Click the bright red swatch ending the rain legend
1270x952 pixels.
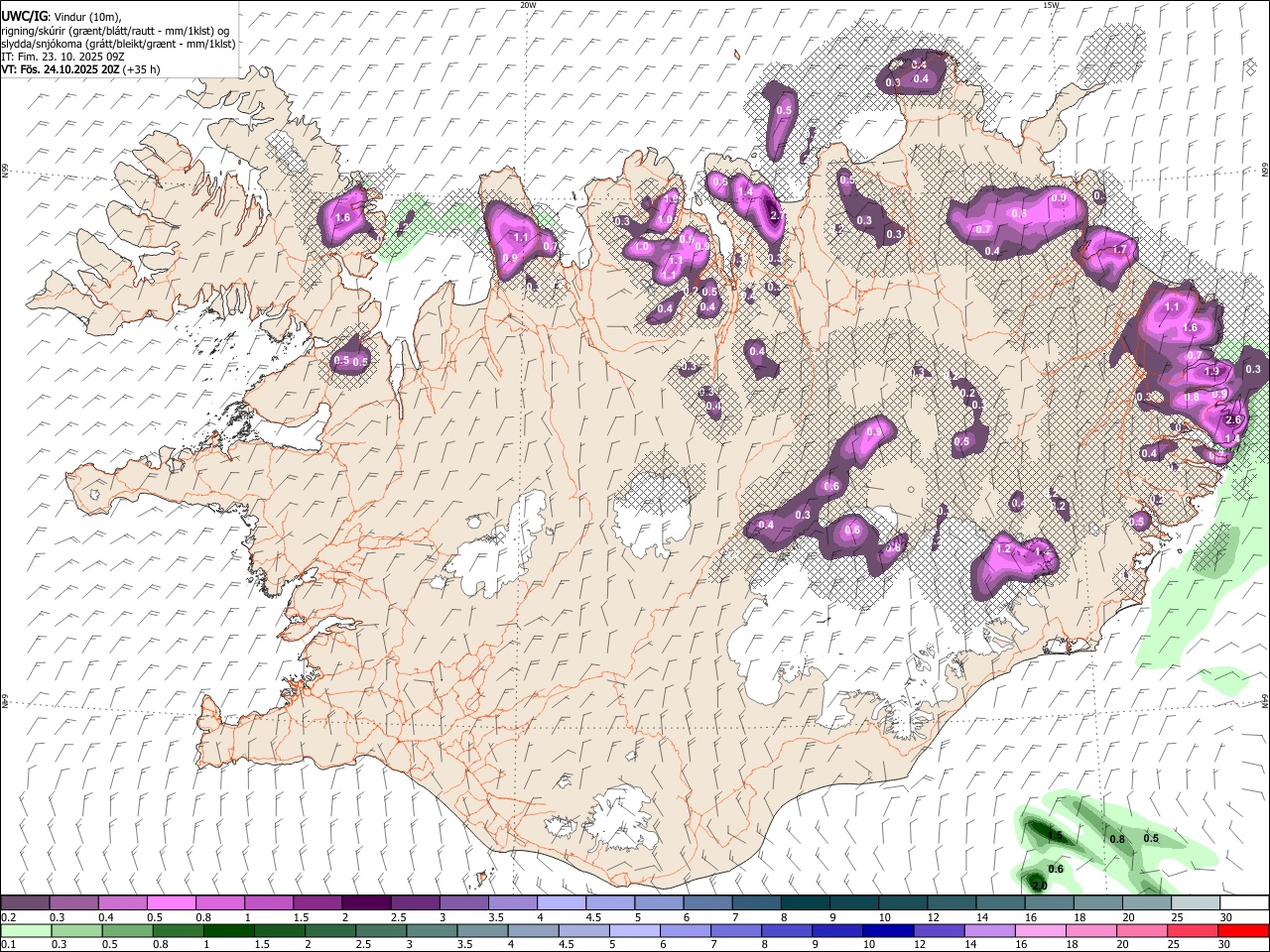tap(1244, 930)
